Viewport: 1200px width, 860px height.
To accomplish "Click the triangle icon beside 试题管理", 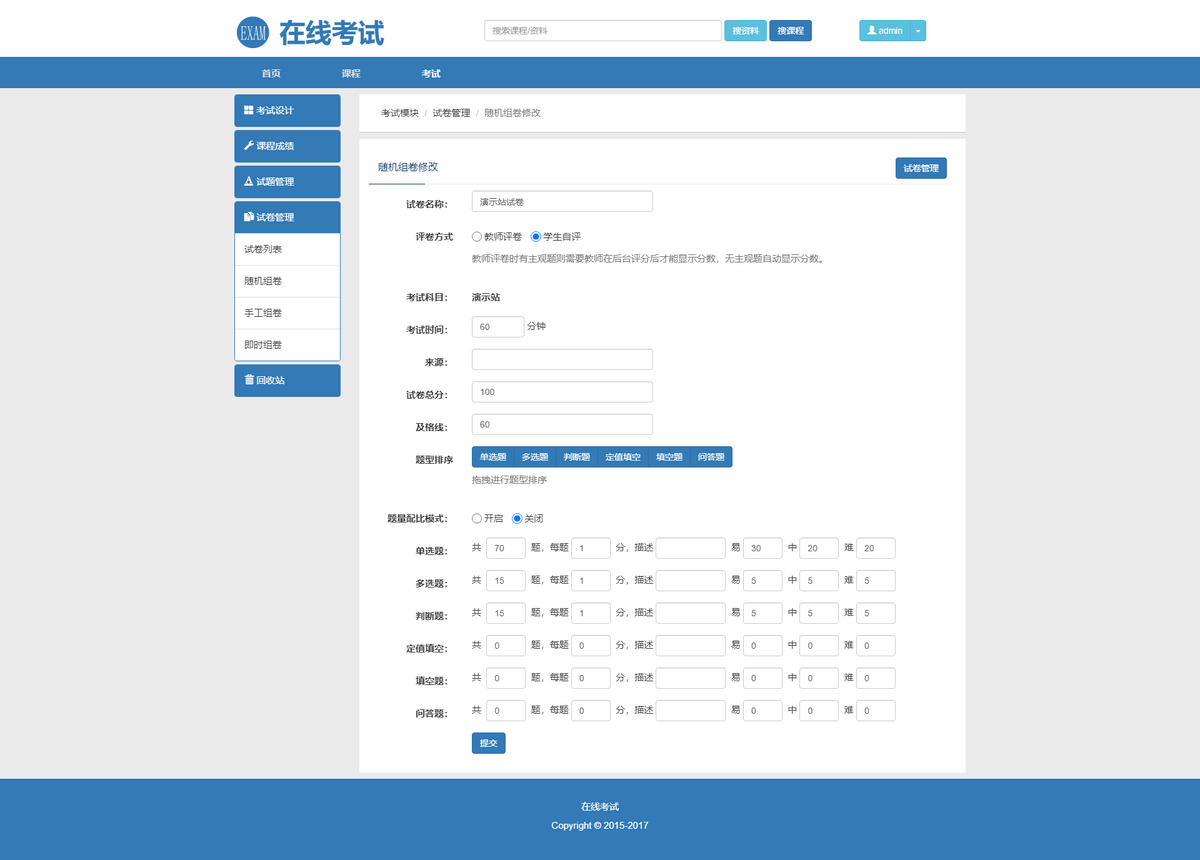I will pyautogui.click(x=247, y=181).
